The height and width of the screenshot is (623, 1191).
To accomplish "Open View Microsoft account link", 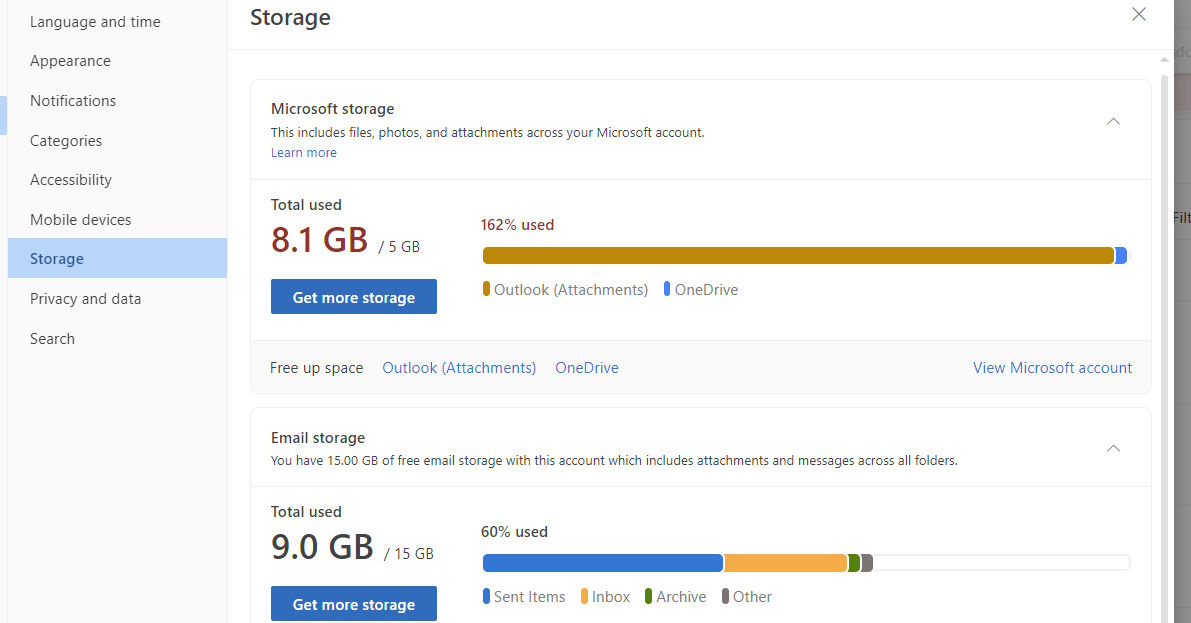I will point(1052,368).
